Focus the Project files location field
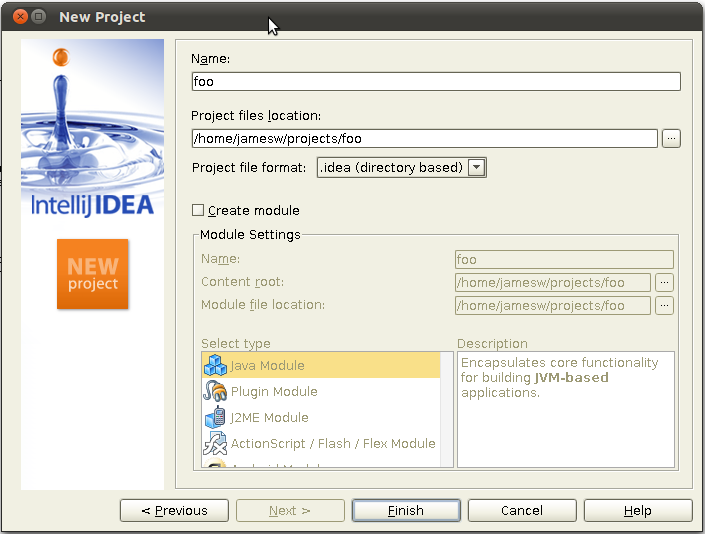Viewport: 705px width, 534px height. pyautogui.click(x=424, y=139)
